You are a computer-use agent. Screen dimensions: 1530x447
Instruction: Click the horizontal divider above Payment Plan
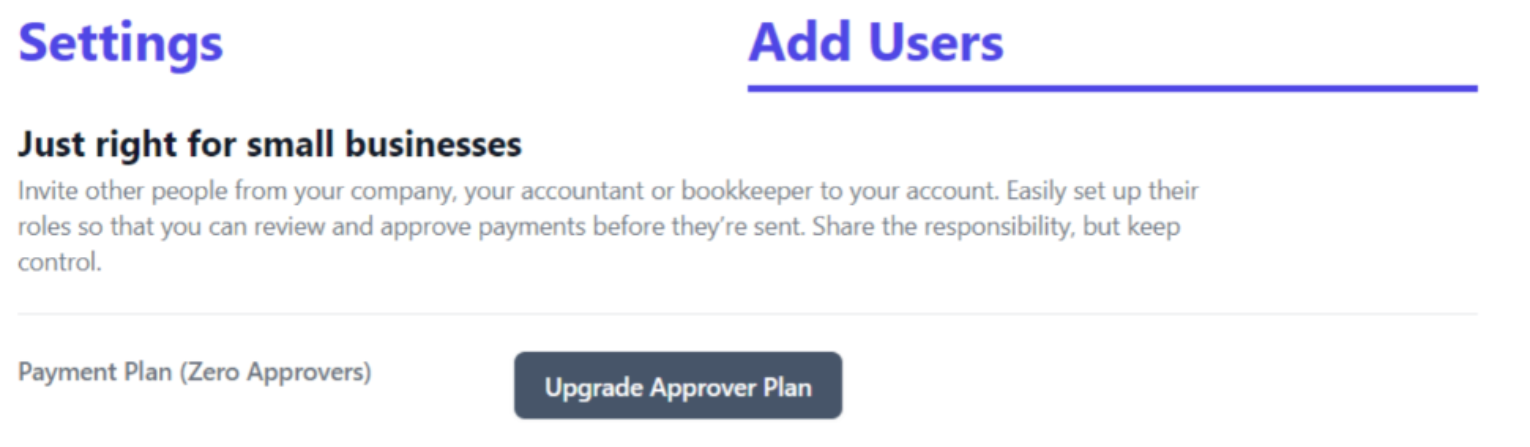pyautogui.click(x=747, y=314)
